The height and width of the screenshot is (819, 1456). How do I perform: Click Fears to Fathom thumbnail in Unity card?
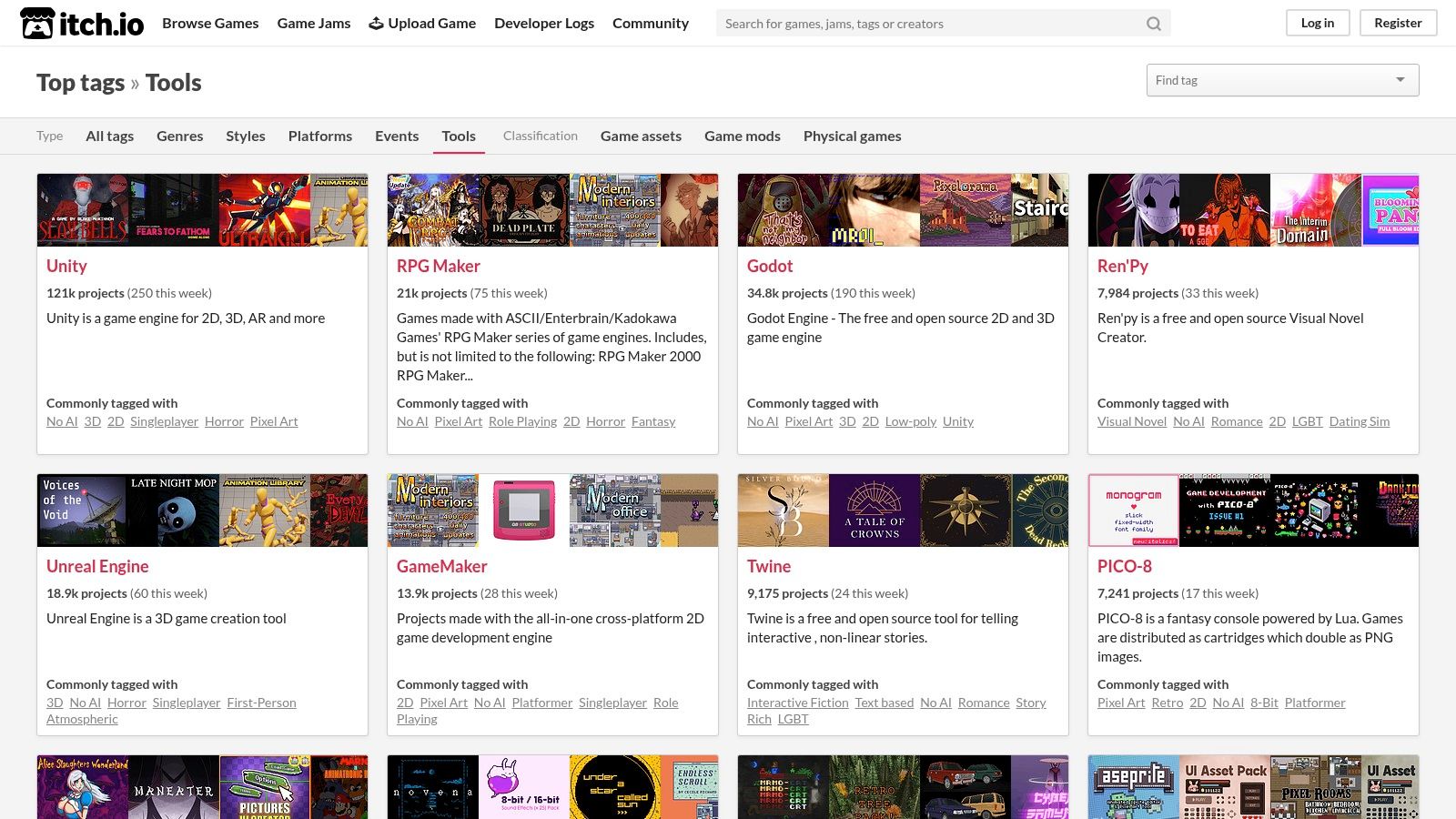coord(174,210)
